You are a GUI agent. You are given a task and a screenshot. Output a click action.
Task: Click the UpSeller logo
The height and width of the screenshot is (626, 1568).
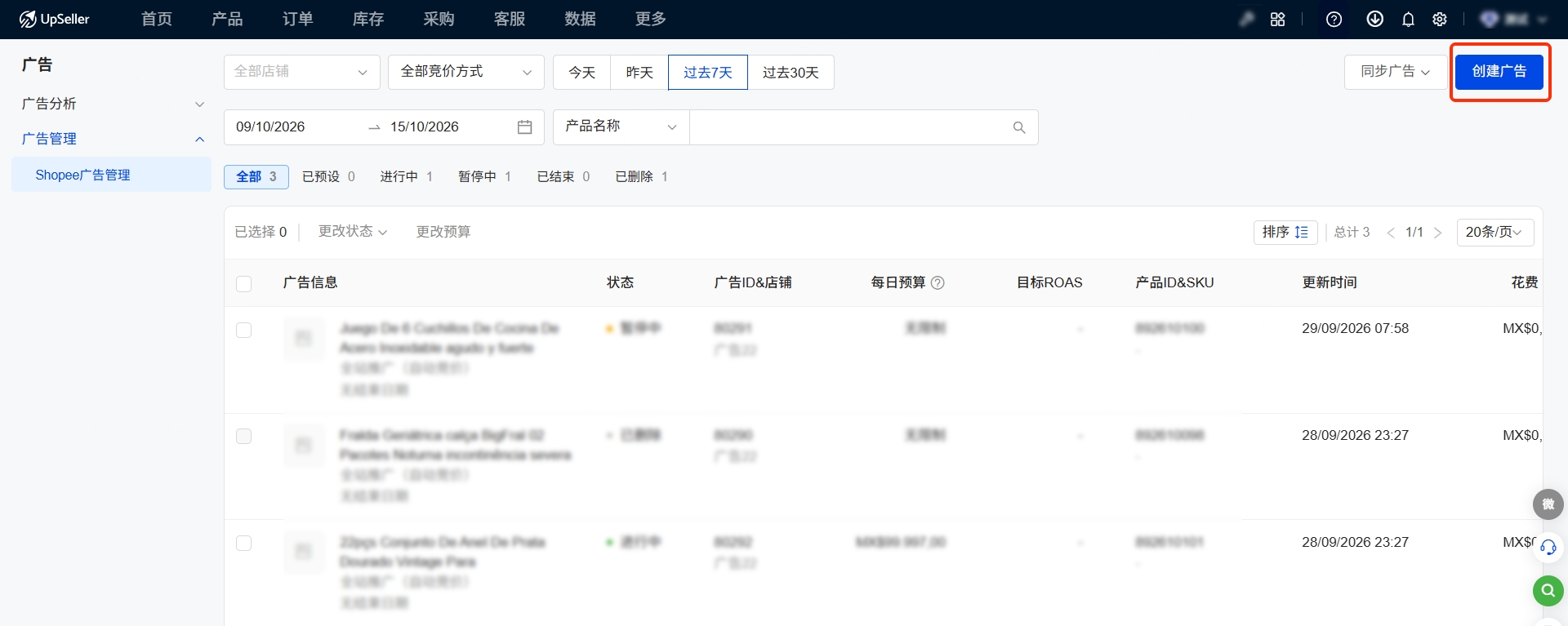point(54,19)
